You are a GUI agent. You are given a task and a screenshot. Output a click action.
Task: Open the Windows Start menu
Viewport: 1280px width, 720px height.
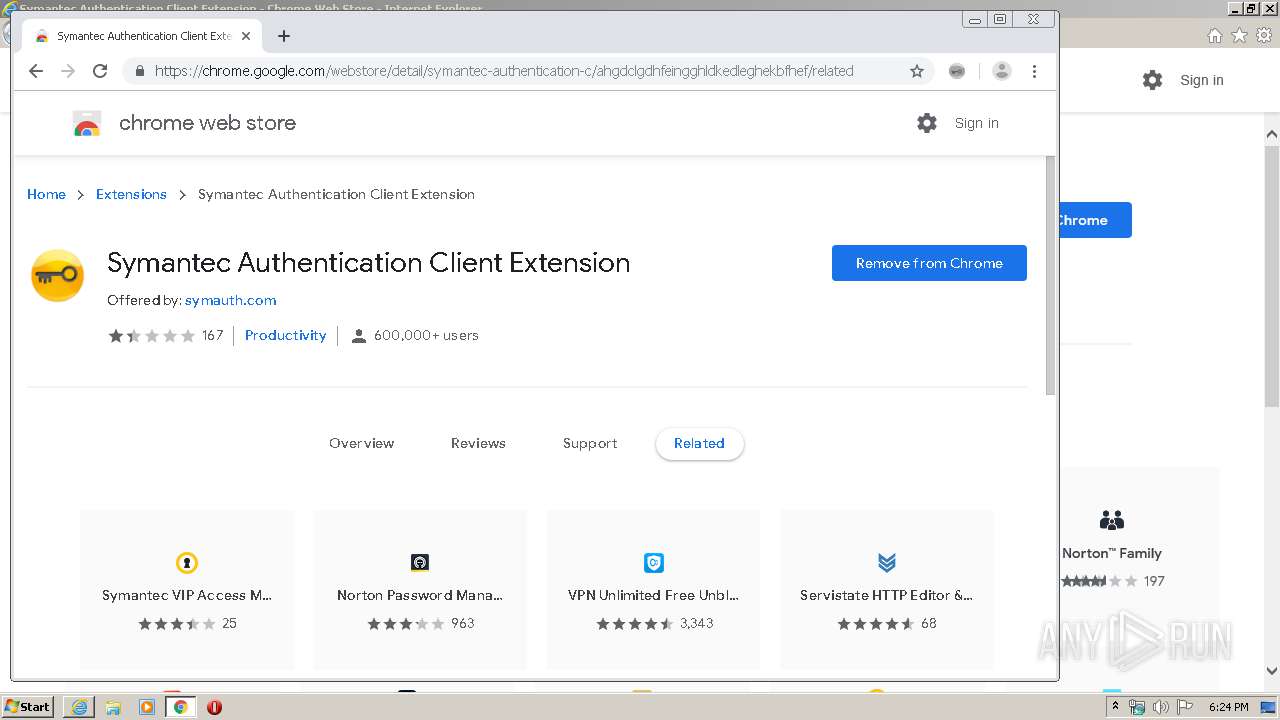click(28, 707)
